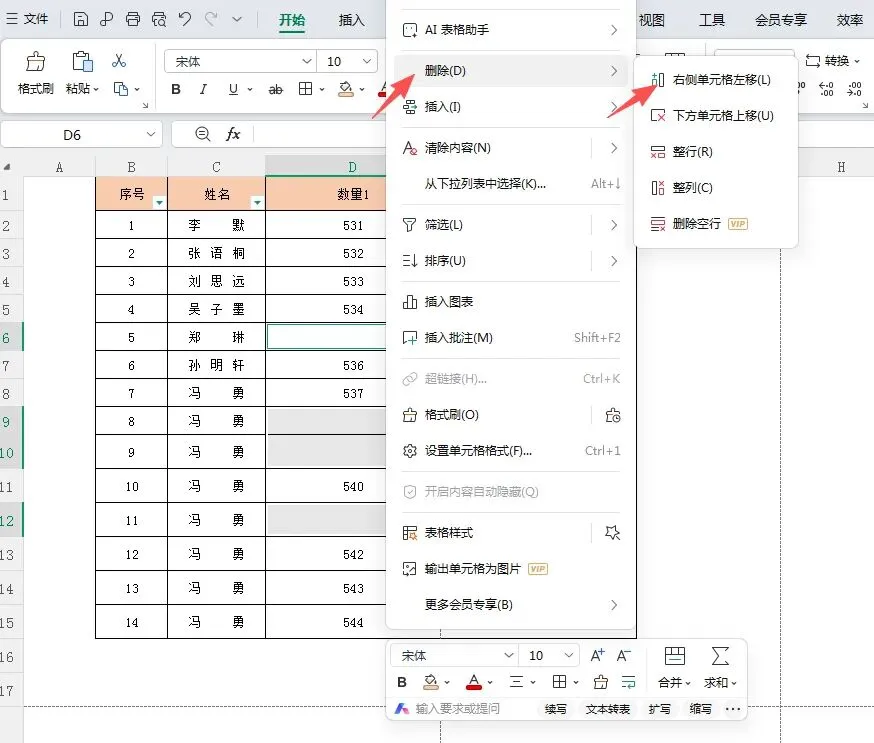
Task: Toggle bold in the ribbon
Action: click(176, 89)
